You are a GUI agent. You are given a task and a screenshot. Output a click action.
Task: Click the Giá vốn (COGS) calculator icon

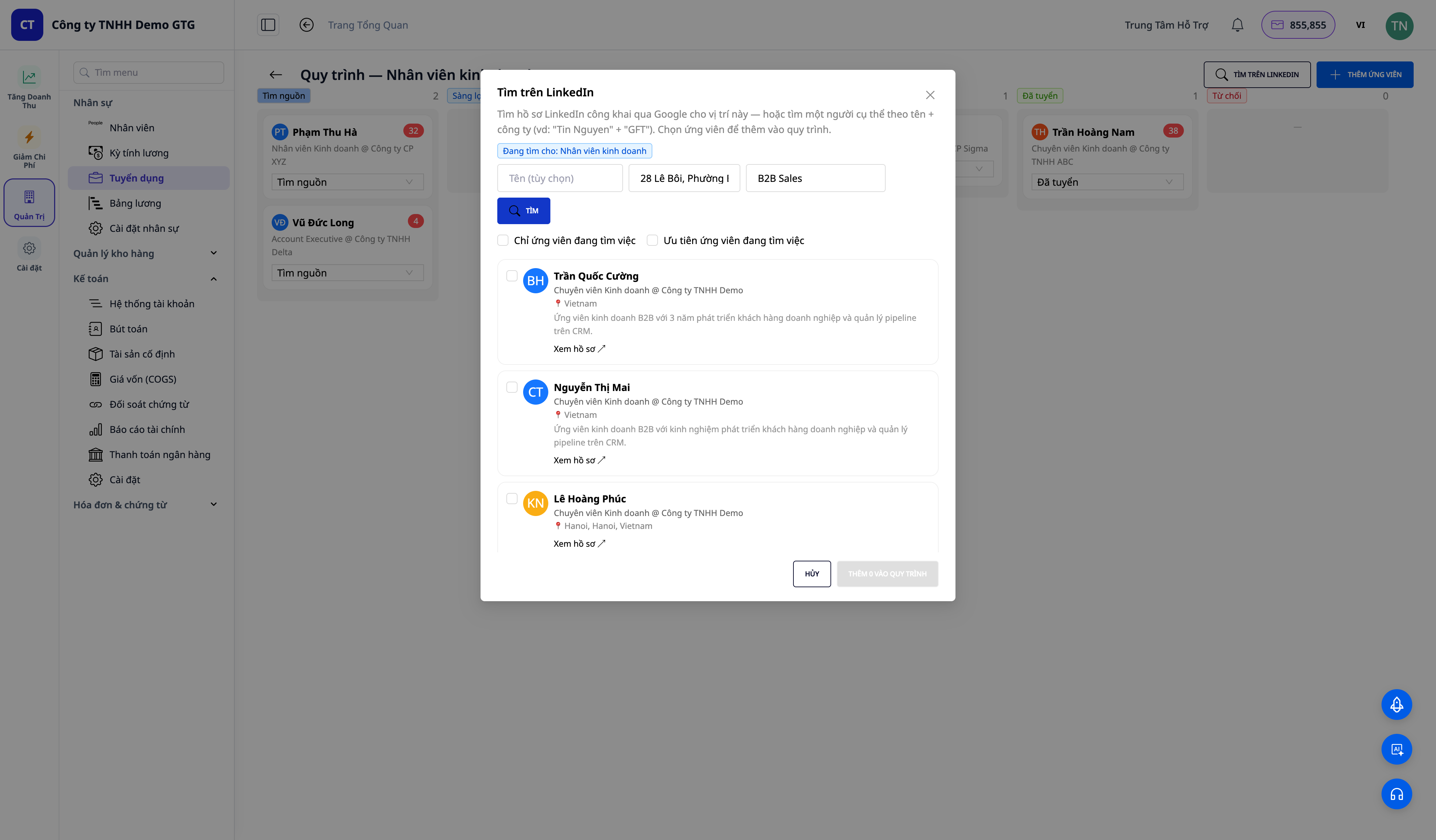[x=95, y=379]
